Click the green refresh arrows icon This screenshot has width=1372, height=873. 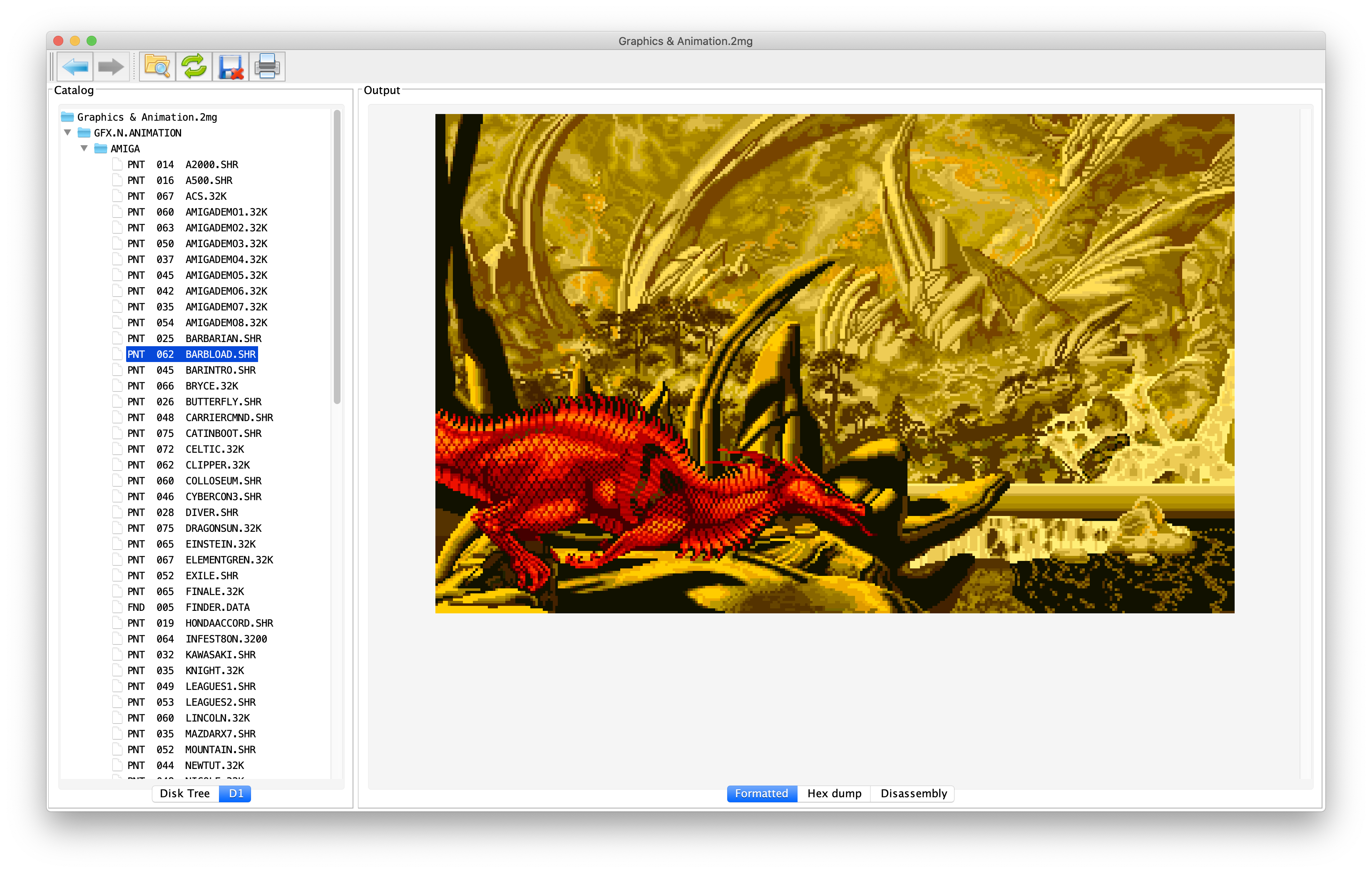pyautogui.click(x=194, y=67)
